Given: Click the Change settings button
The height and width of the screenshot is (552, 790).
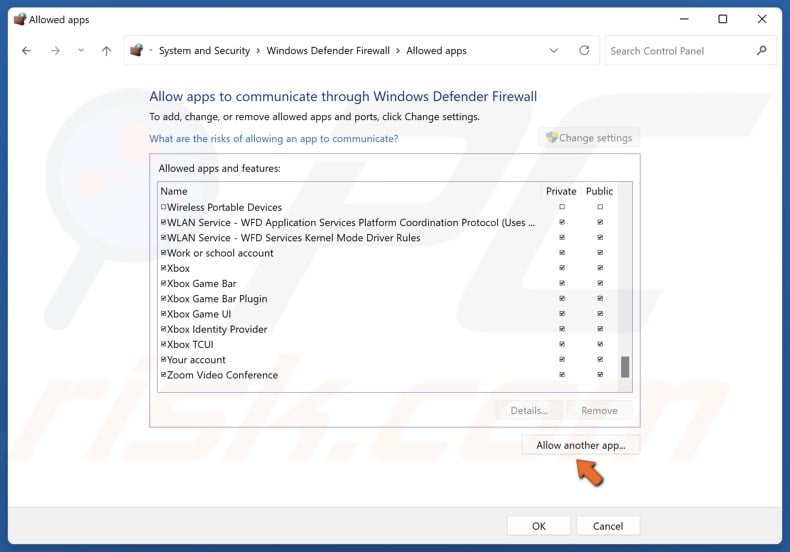Looking at the screenshot, I should 589,137.
